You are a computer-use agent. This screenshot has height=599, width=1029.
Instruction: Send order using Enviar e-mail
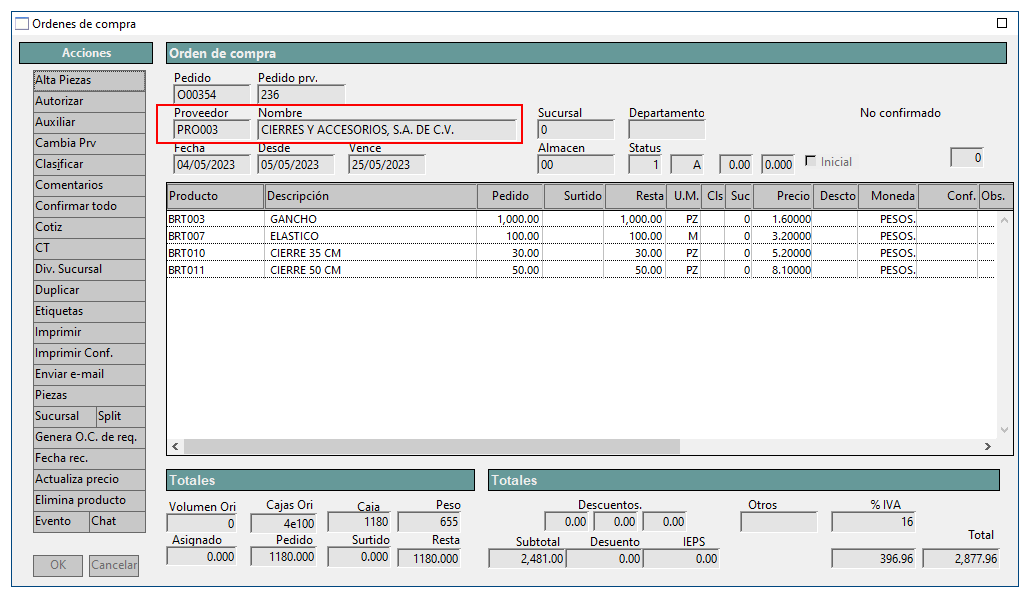pyautogui.click(x=89, y=374)
